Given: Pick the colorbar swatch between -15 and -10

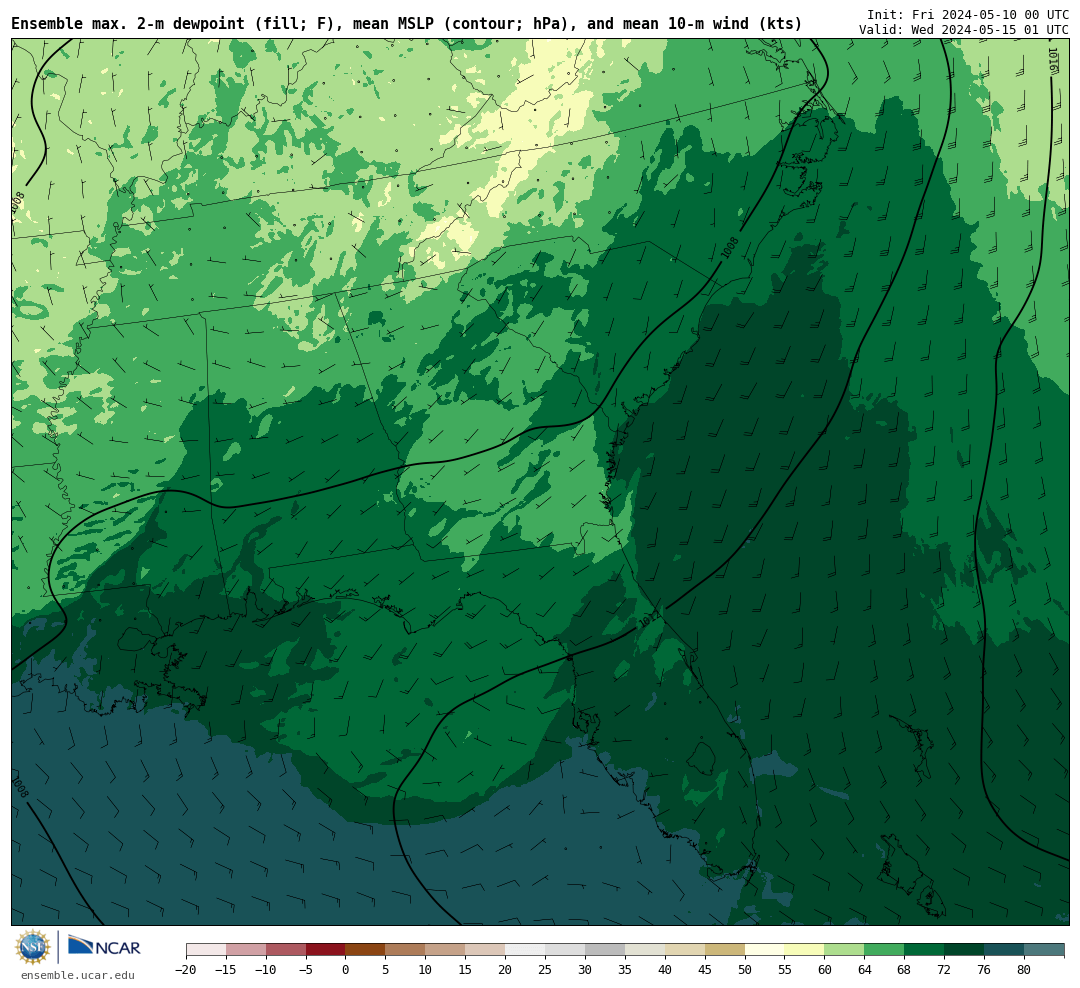Looking at the screenshot, I should (x=246, y=950).
